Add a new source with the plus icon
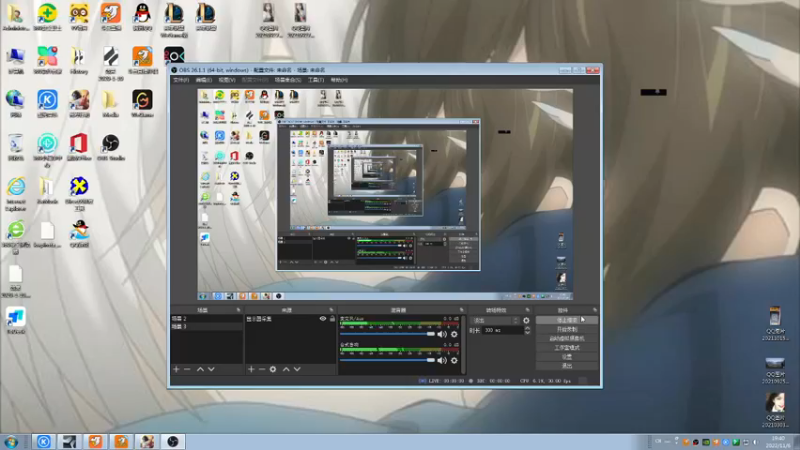The width and height of the screenshot is (800, 450). coord(251,369)
